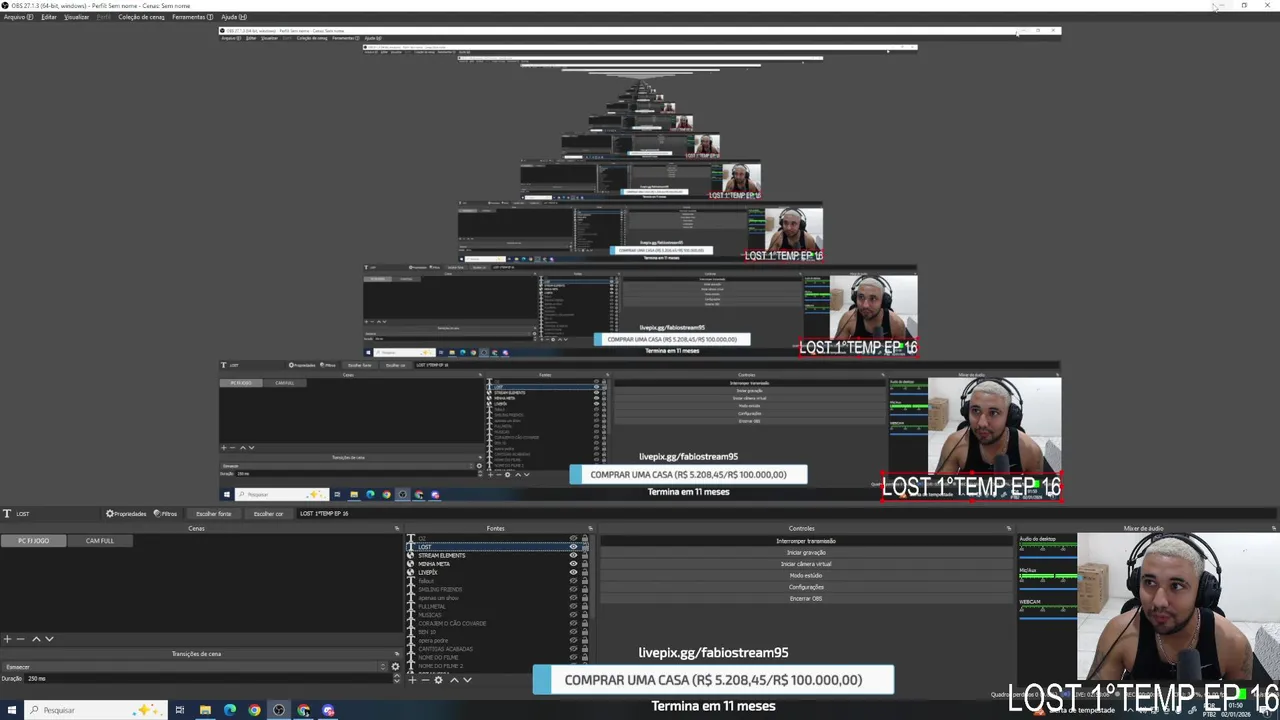
Task: Open the Editar menu
Action: tap(49, 17)
